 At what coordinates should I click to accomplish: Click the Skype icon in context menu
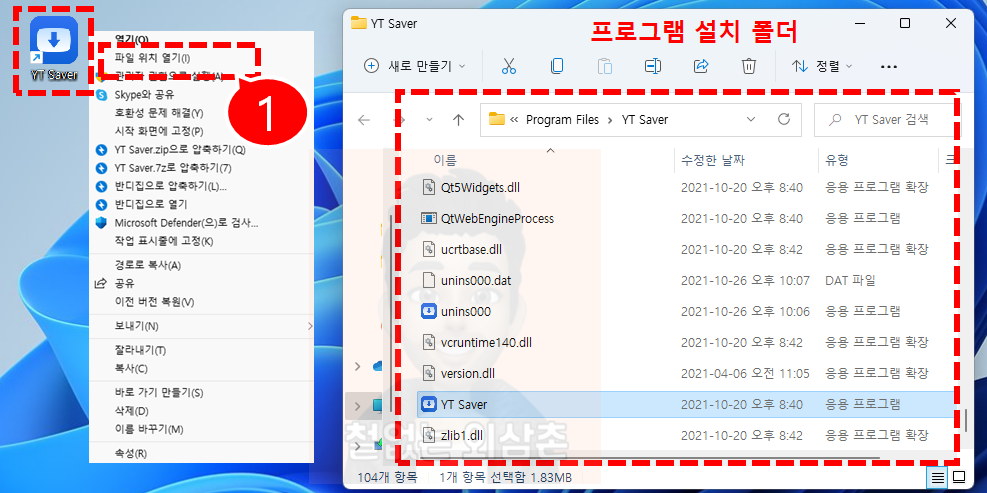coord(101,95)
